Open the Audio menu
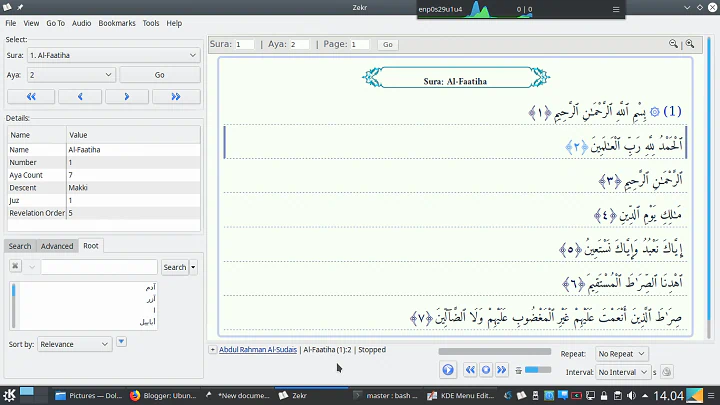The height and width of the screenshot is (405, 720). (81, 23)
